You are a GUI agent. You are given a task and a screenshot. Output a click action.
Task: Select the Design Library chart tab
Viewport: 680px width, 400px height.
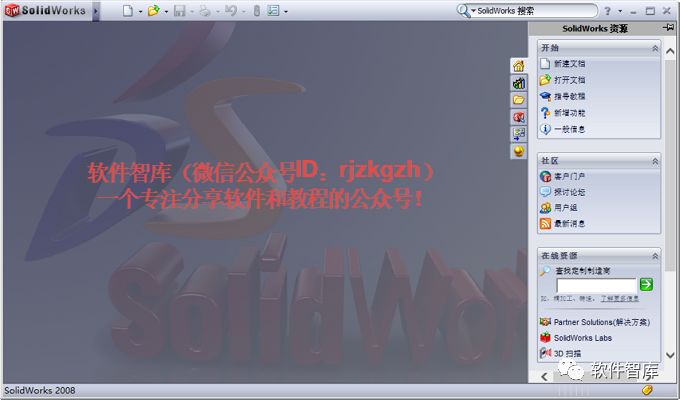click(519, 83)
